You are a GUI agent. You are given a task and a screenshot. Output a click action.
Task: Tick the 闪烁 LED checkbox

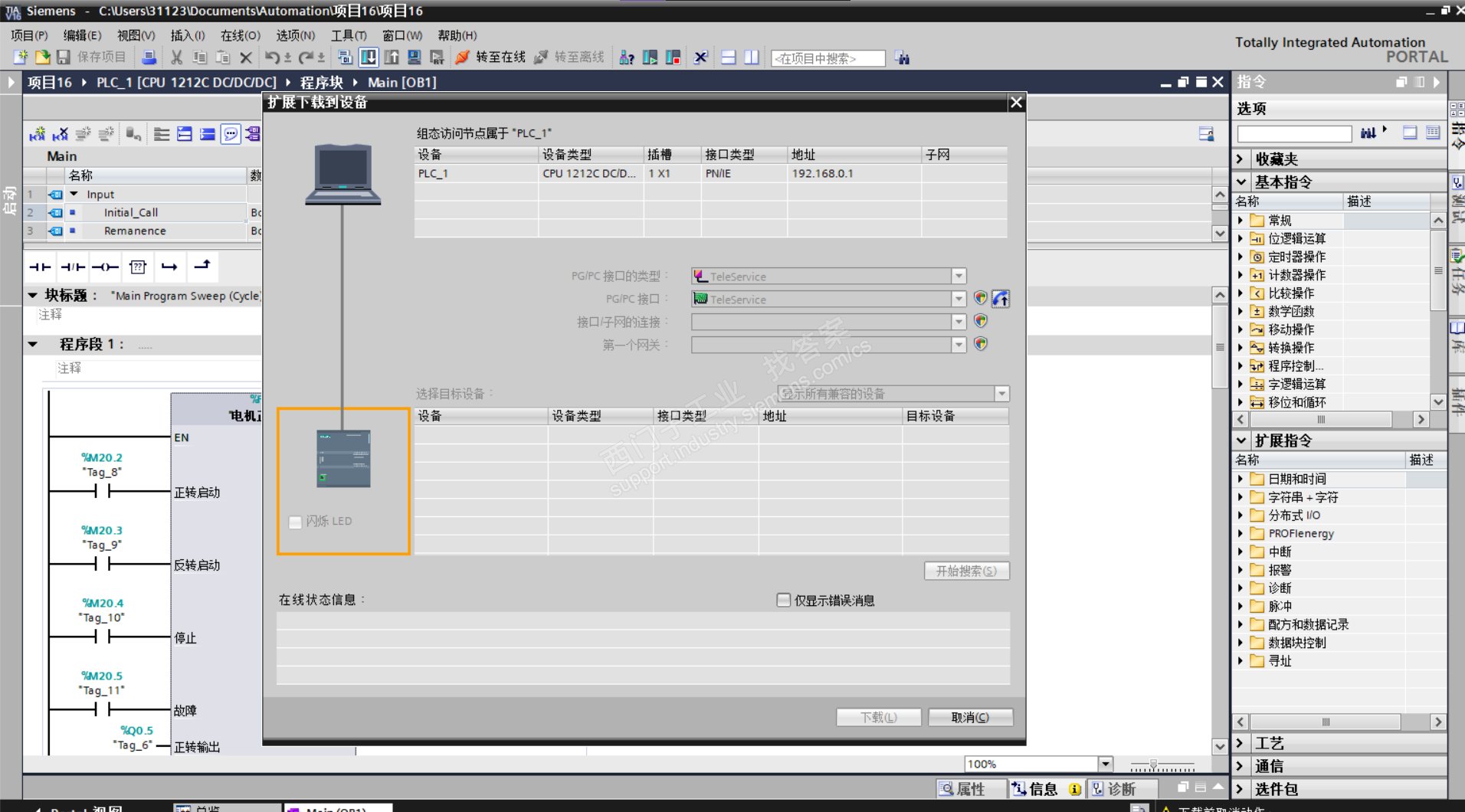coord(295,522)
